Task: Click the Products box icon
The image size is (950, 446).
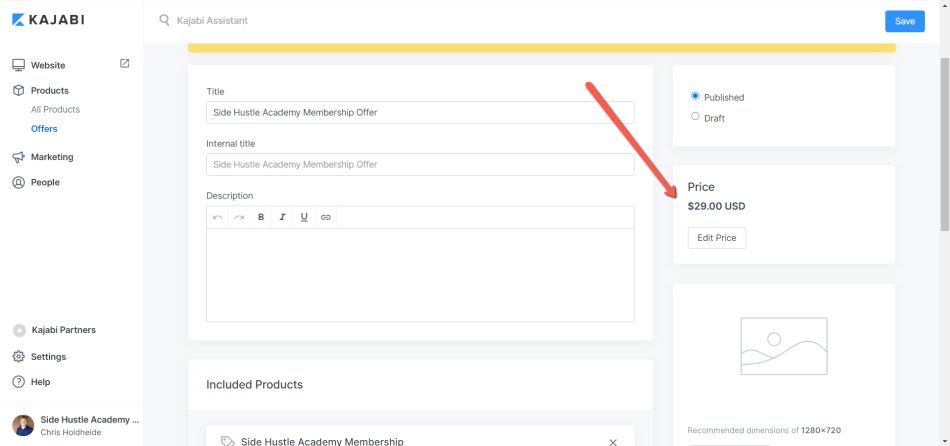Action: (x=19, y=90)
